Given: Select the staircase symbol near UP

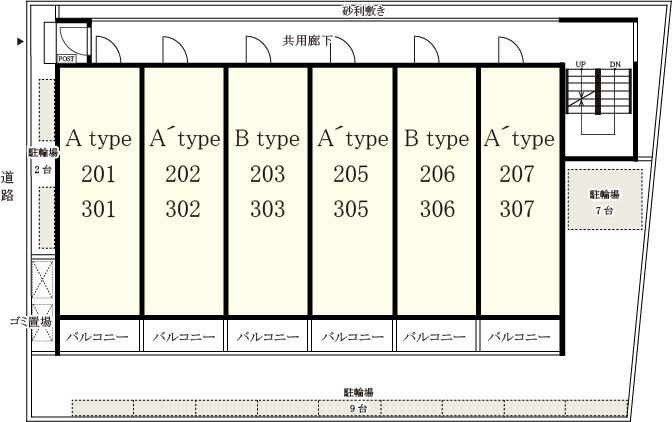Looking at the screenshot, I should [599, 91].
